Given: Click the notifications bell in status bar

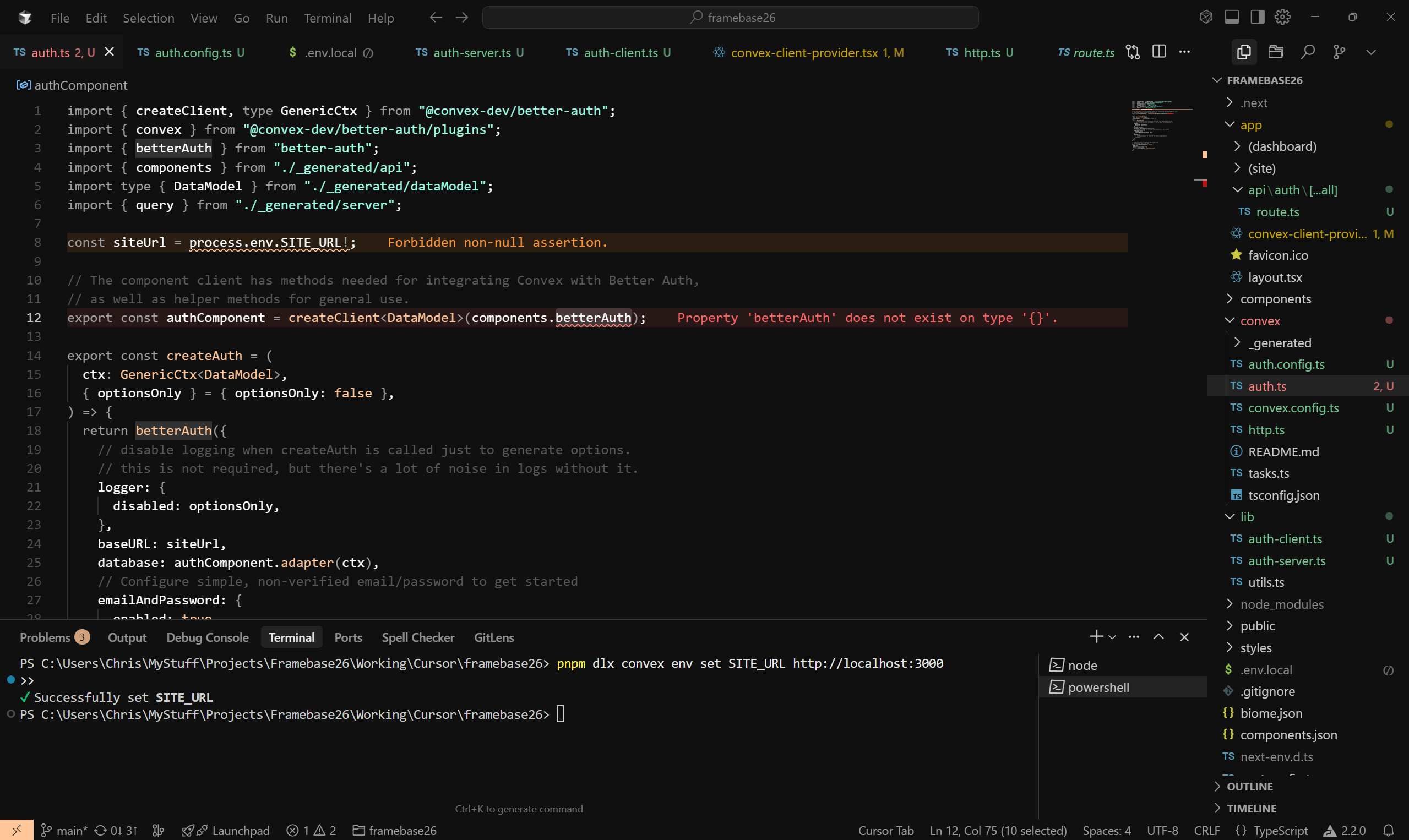Looking at the screenshot, I should click(1388, 831).
